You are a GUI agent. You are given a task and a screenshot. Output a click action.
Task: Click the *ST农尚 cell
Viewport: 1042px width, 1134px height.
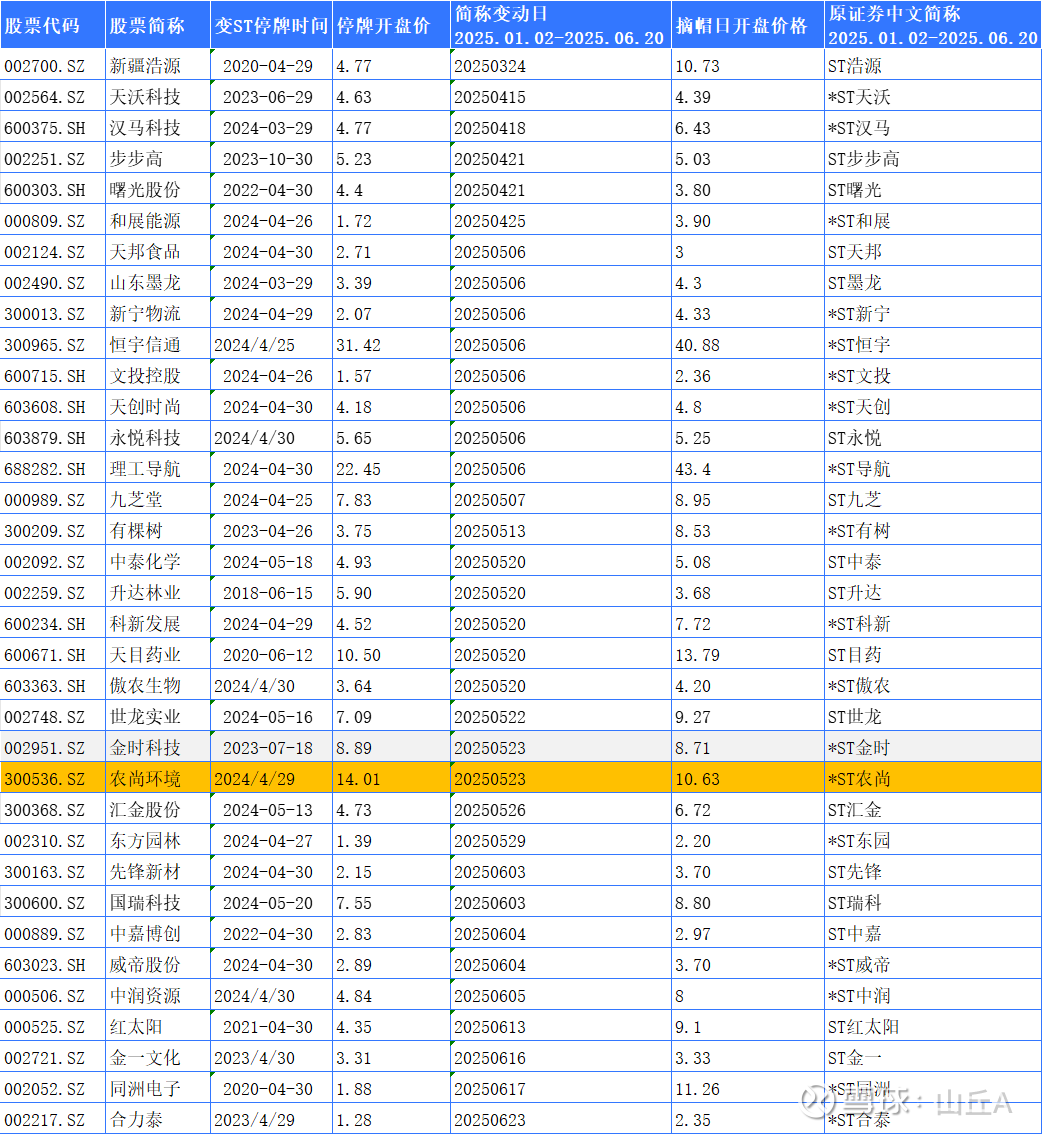pos(933,779)
